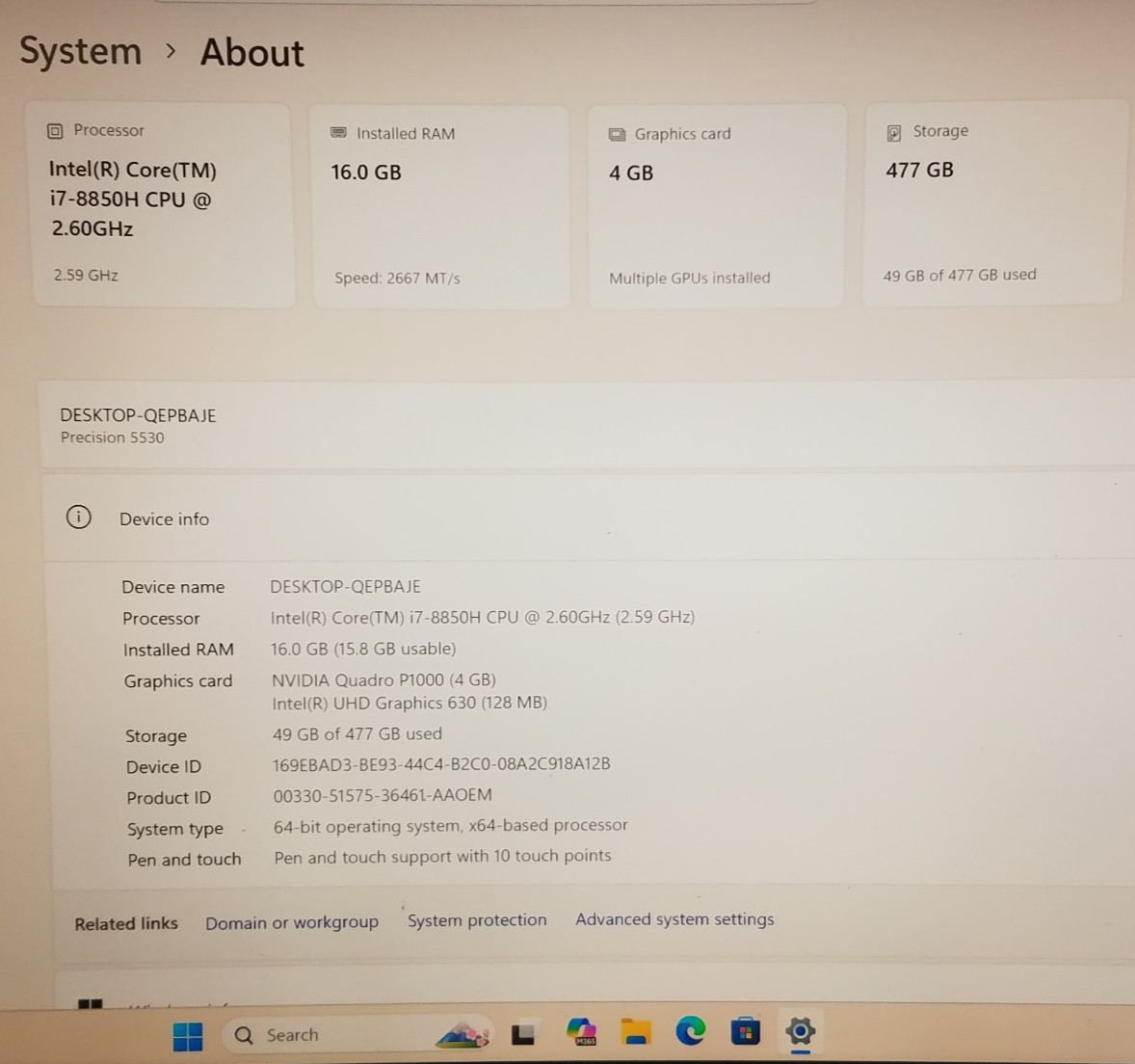Screen dimensions: 1135x1064
Task: Select DESKTOP-QEPBAJE header device name
Action: tap(138, 415)
